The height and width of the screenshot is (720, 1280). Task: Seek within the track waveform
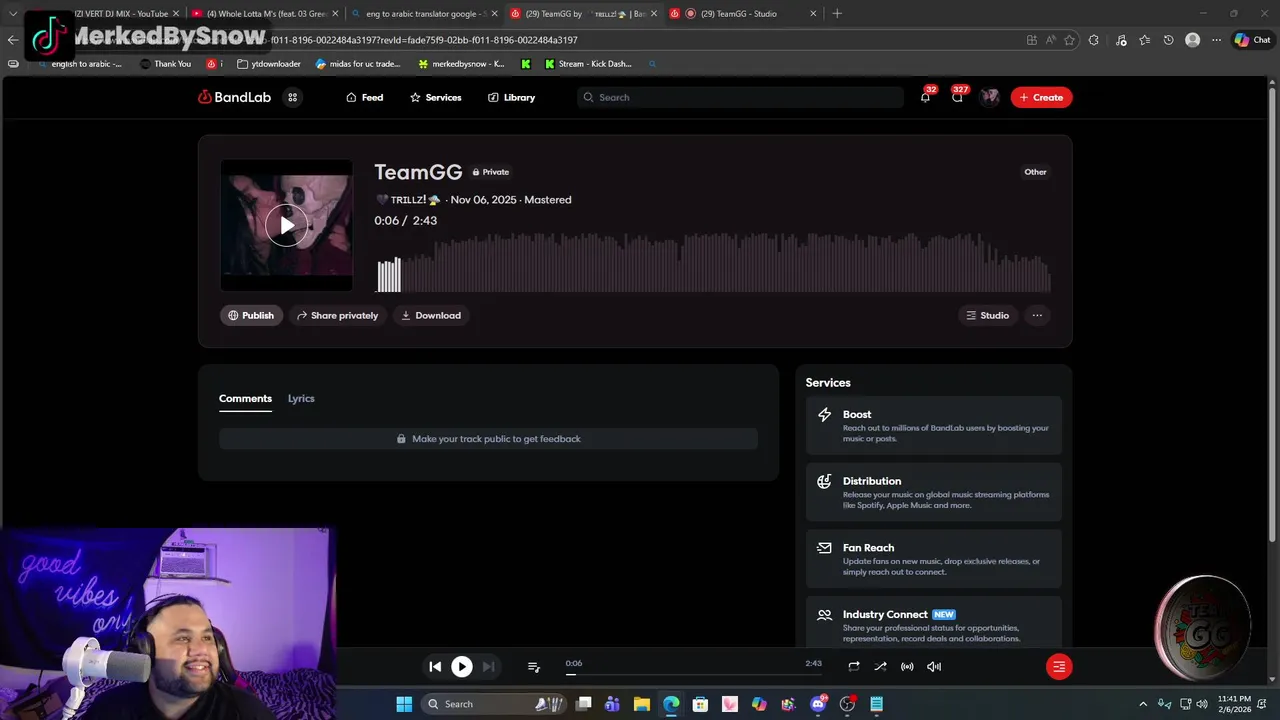coord(712,262)
